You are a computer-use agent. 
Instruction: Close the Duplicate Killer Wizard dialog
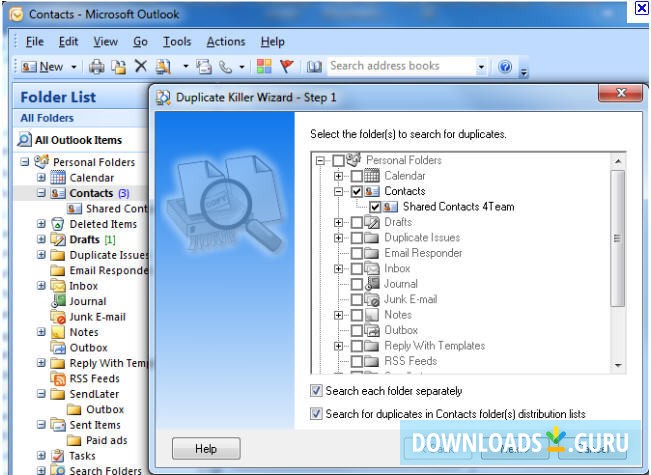pyautogui.click(x=620, y=93)
